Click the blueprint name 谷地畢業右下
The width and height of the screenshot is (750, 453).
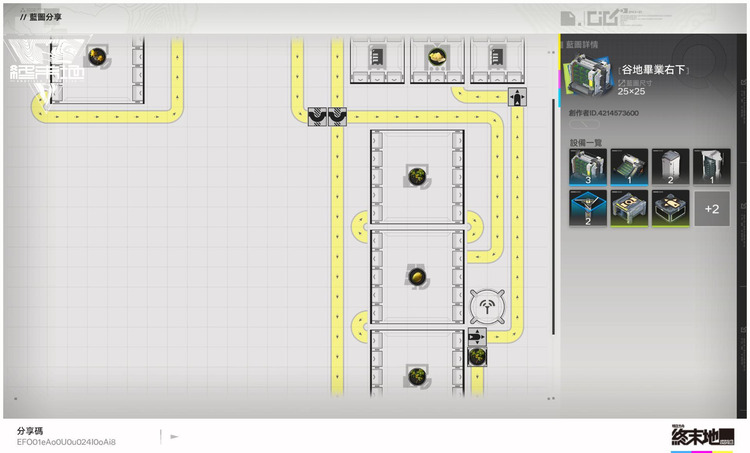click(658, 67)
